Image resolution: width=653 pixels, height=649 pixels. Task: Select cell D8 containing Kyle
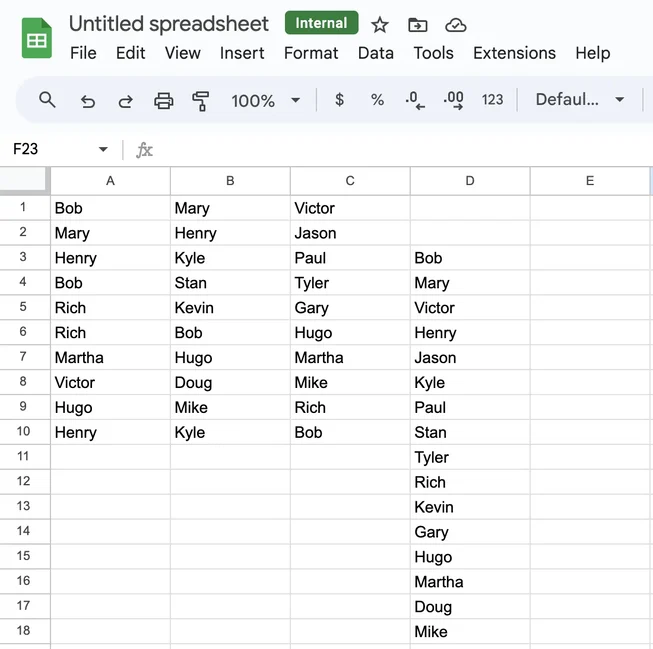click(470, 383)
